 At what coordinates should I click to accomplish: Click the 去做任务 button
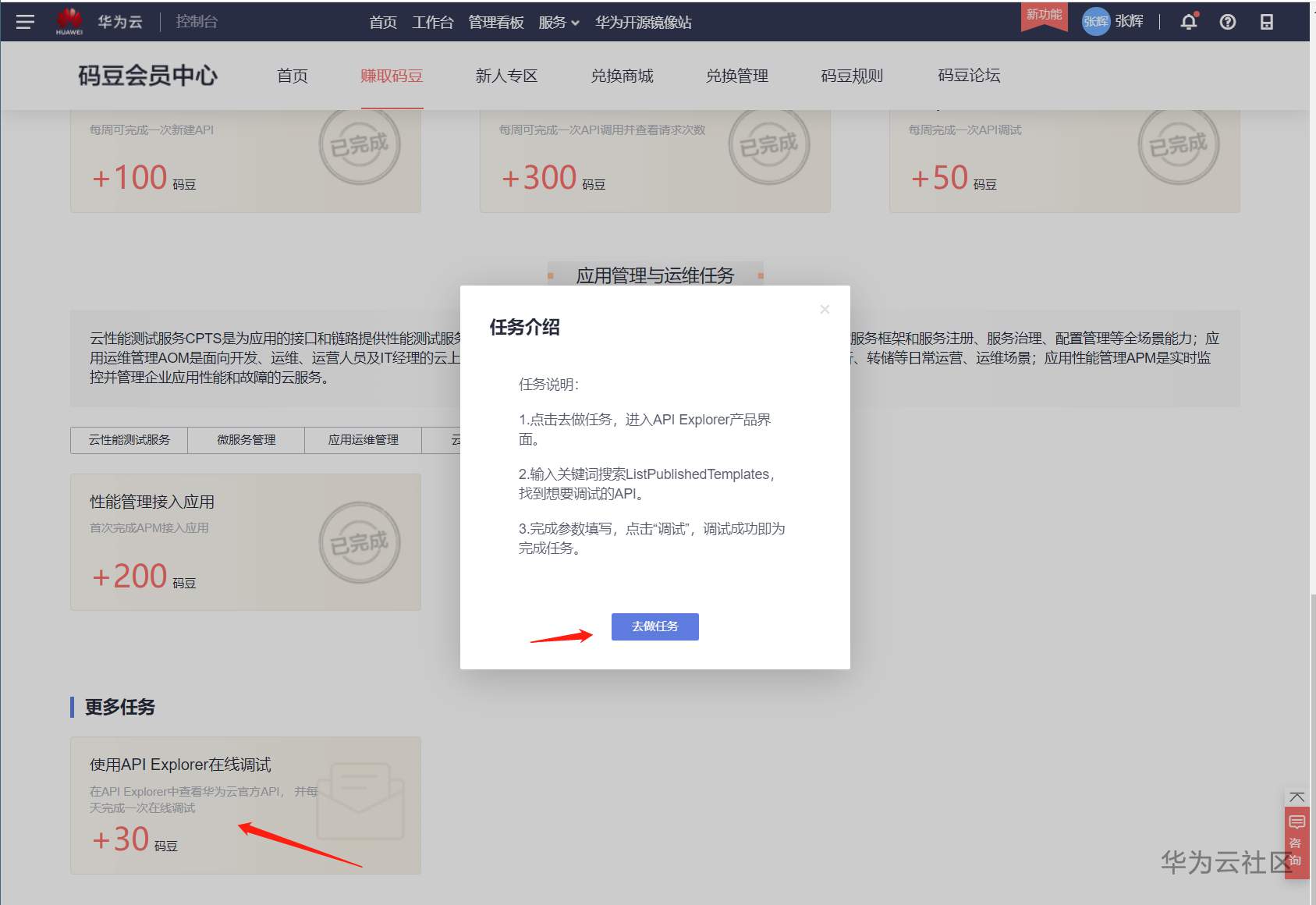tap(655, 626)
